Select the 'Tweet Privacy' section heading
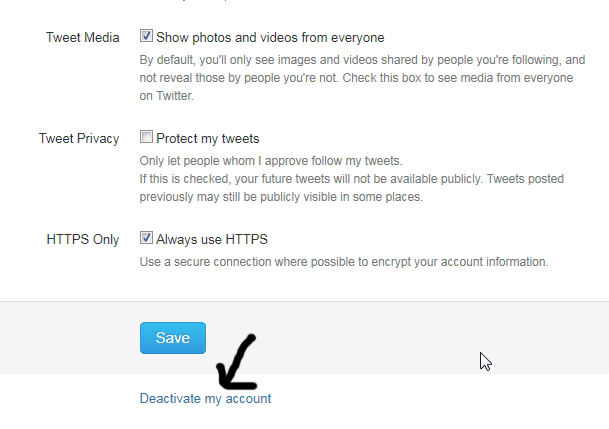Screen dimensions: 609x429 (x=79, y=139)
